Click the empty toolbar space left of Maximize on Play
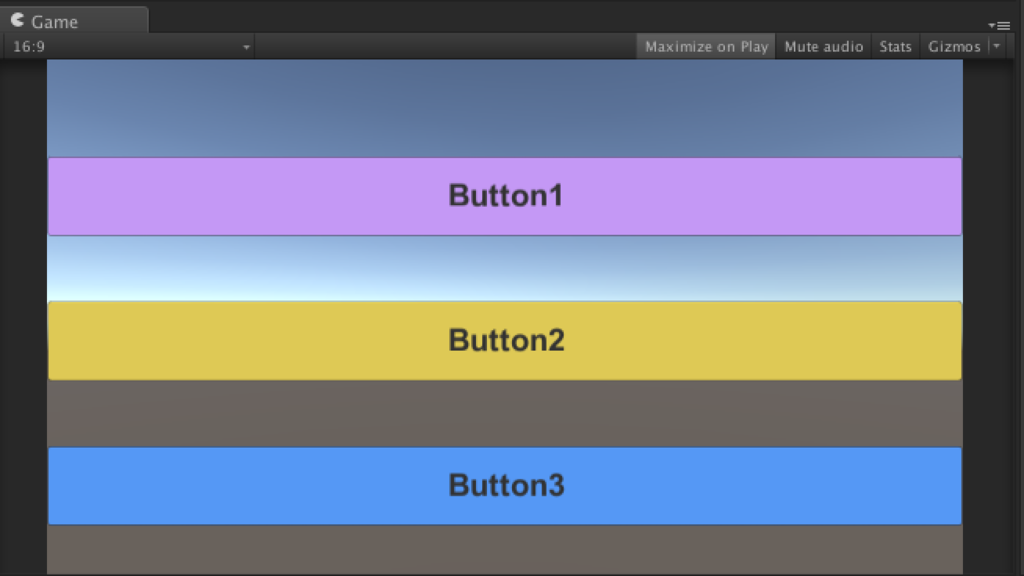 (445, 47)
